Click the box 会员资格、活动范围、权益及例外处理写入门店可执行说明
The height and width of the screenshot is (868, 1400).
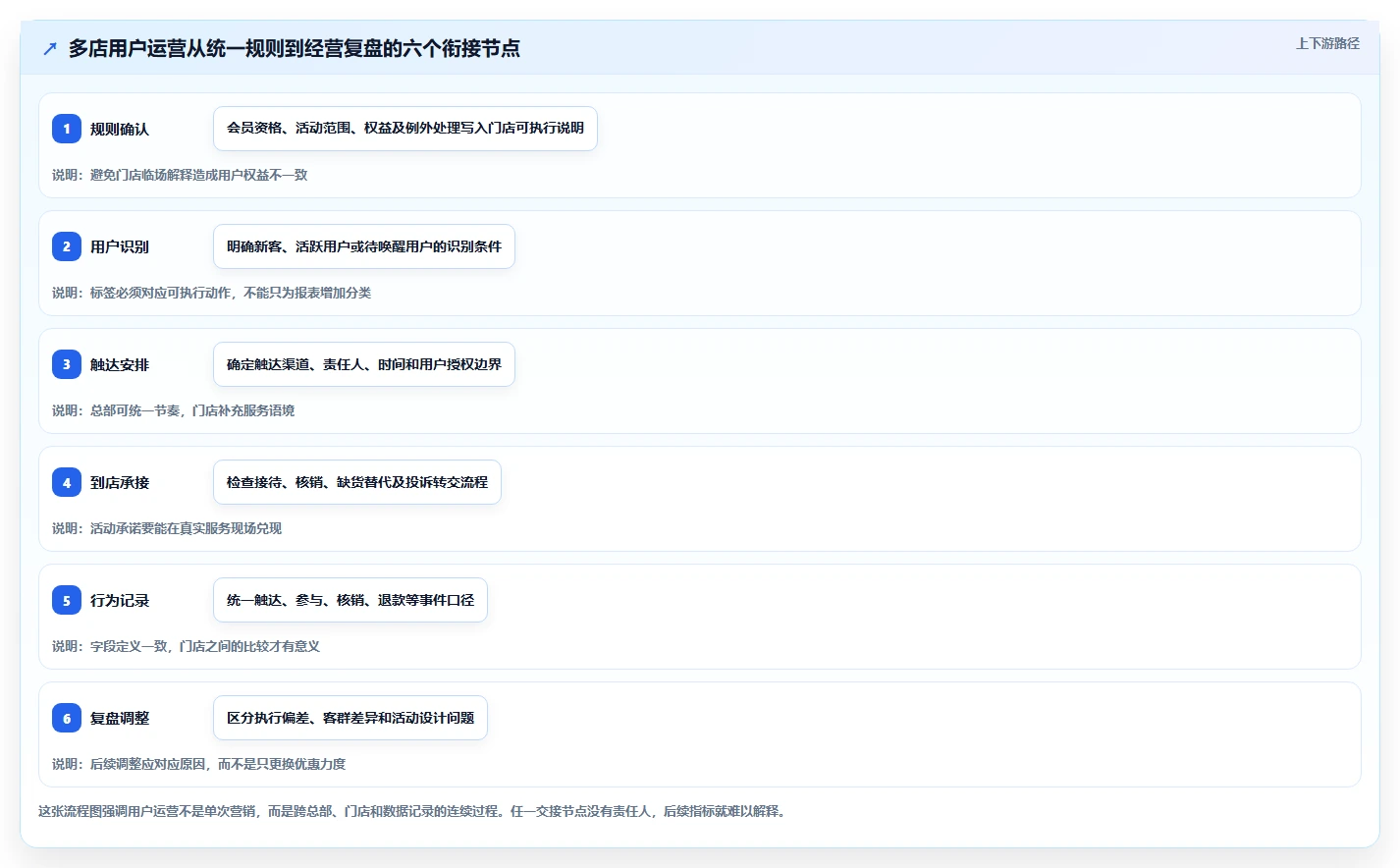click(405, 129)
